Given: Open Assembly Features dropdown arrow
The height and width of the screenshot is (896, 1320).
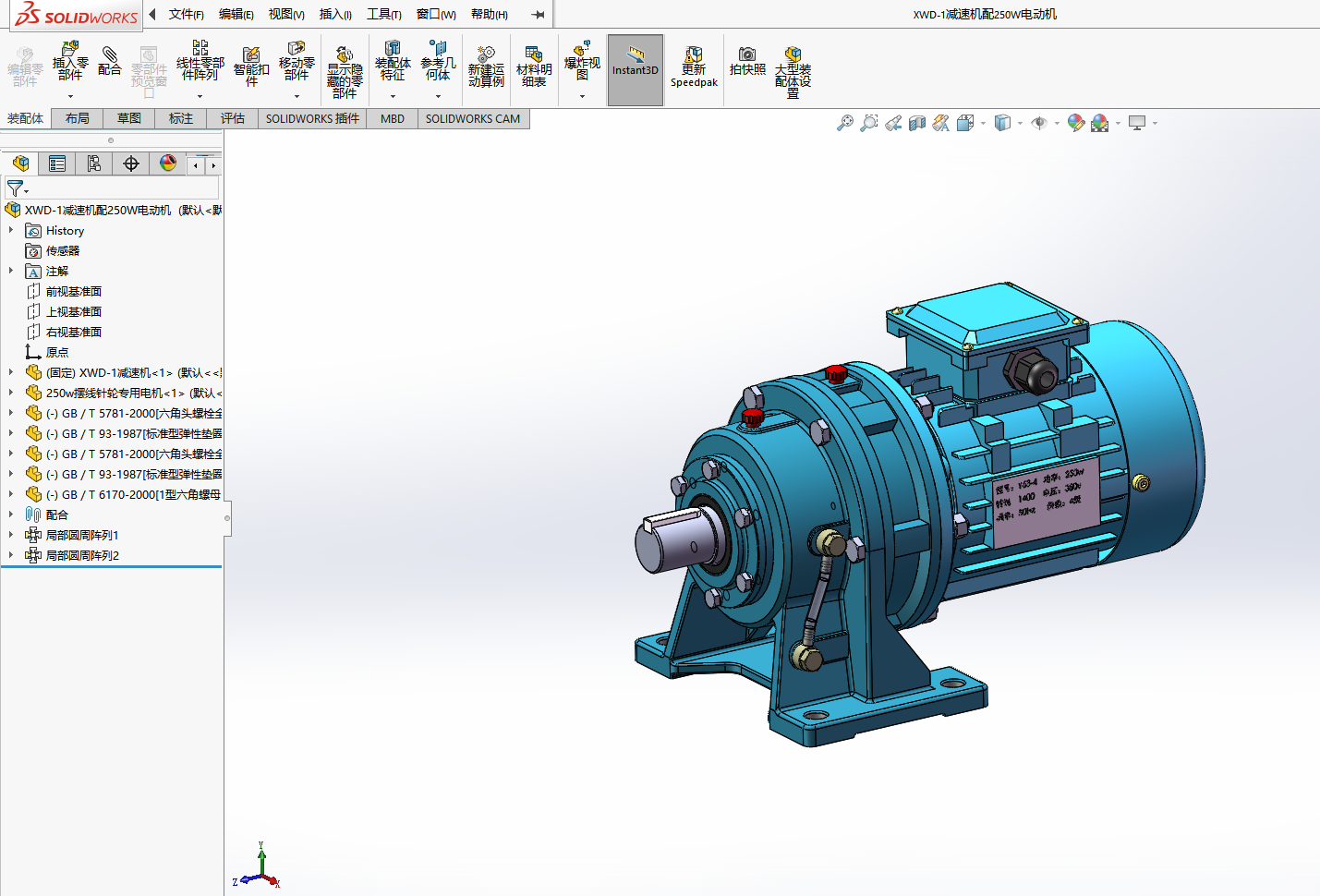Looking at the screenshot, I should (x=393, y=96).
